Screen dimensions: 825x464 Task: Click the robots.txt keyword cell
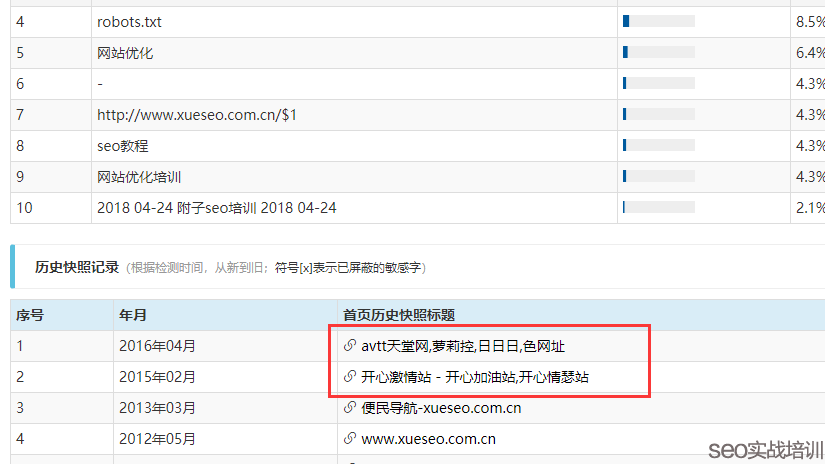(129, 21)
